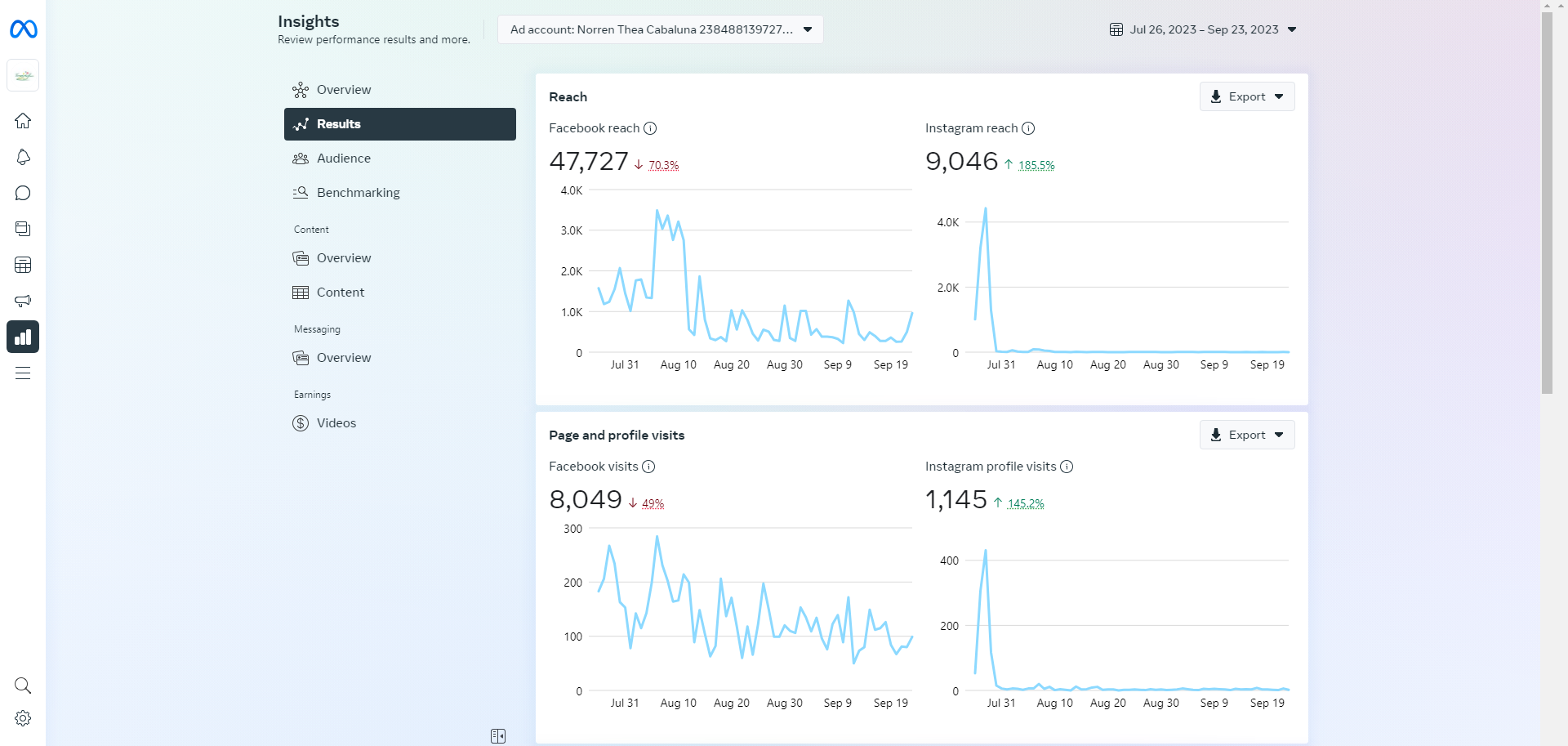The width and height of the screenshot is (1568, 746).
Task: Click the Facebook reach info icon
Action: pyautogui.click(x=650, y=128)
